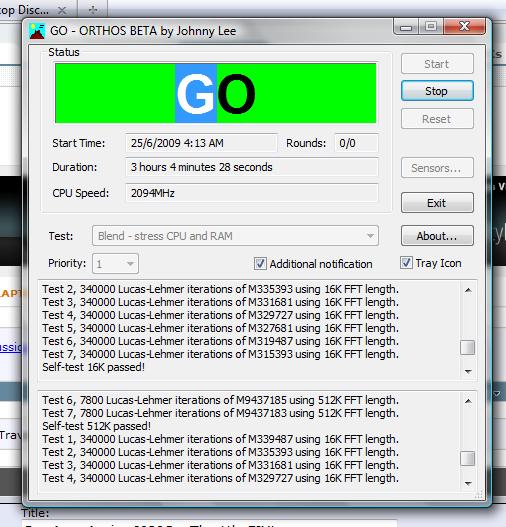Open the About dialog
Screen dimensions: 506x527
(437, 236)
